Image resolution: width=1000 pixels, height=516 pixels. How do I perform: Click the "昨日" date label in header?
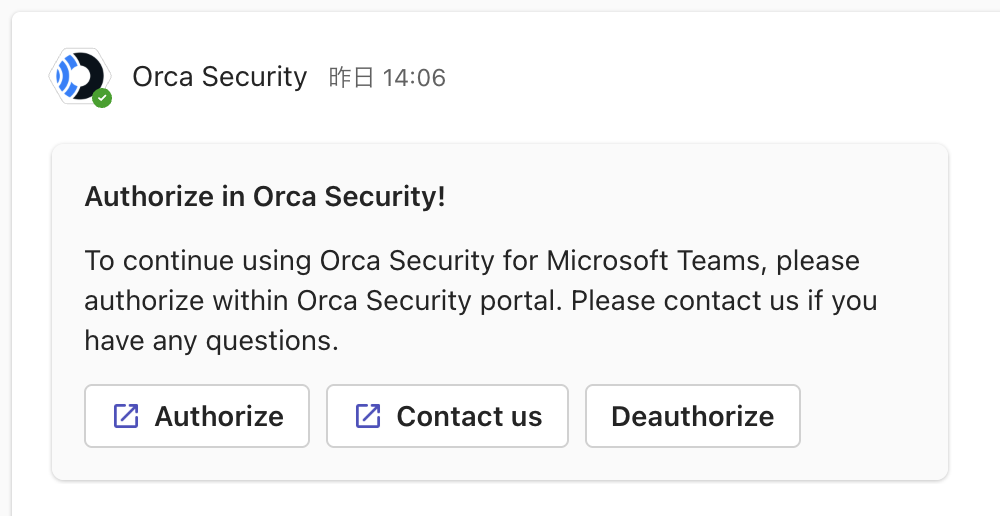(x=351, y=78)
